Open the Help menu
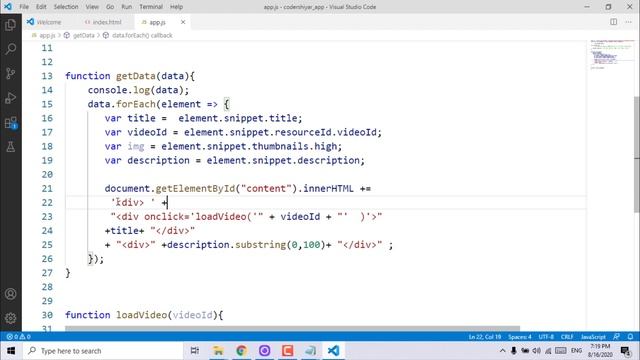 (x=176, y=7)
